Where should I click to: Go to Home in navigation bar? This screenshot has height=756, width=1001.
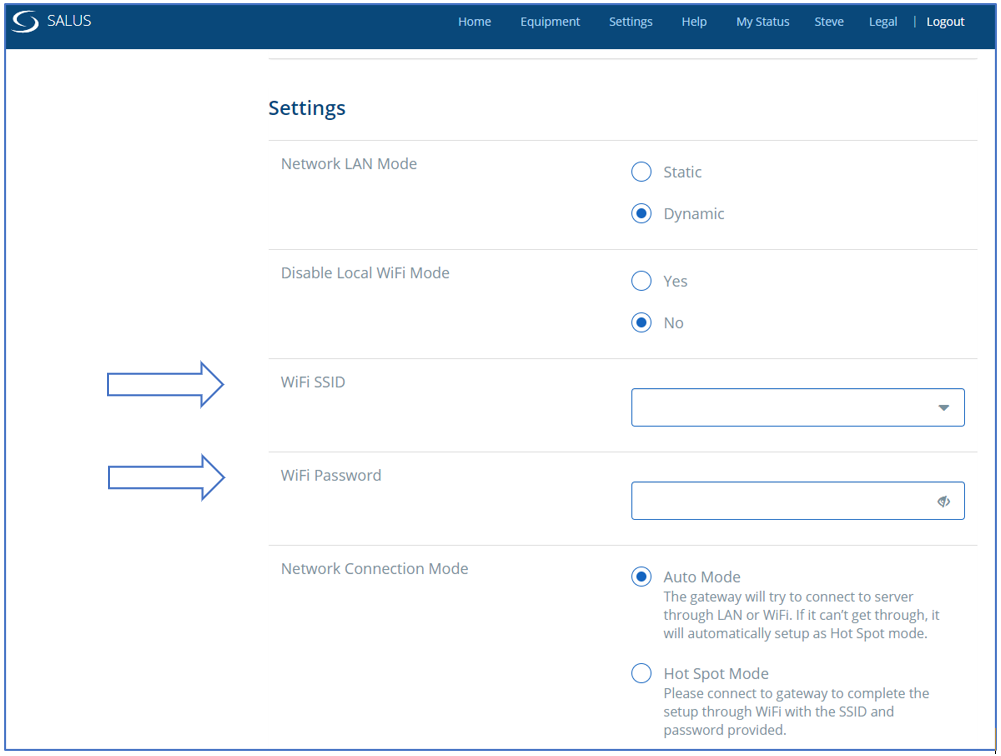click(x=474, y=22)
